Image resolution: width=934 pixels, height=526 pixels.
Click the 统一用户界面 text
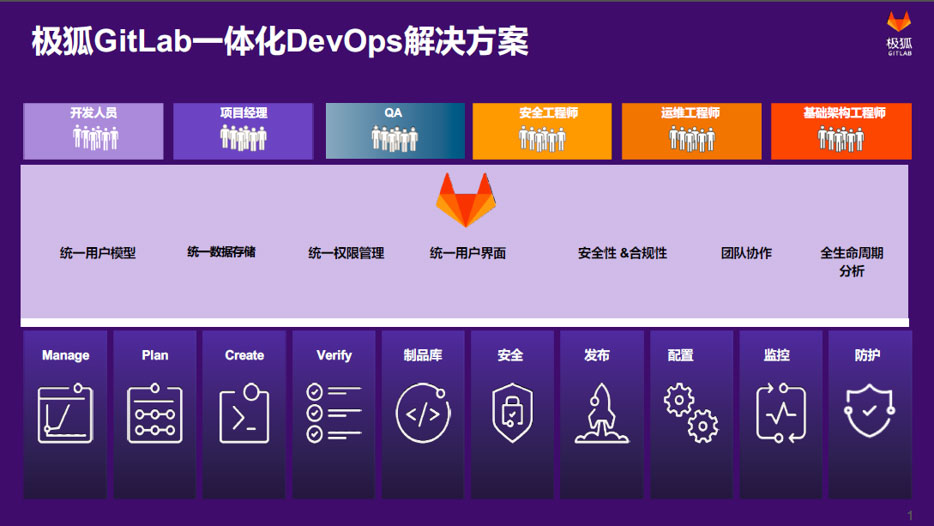pos(468,253)
